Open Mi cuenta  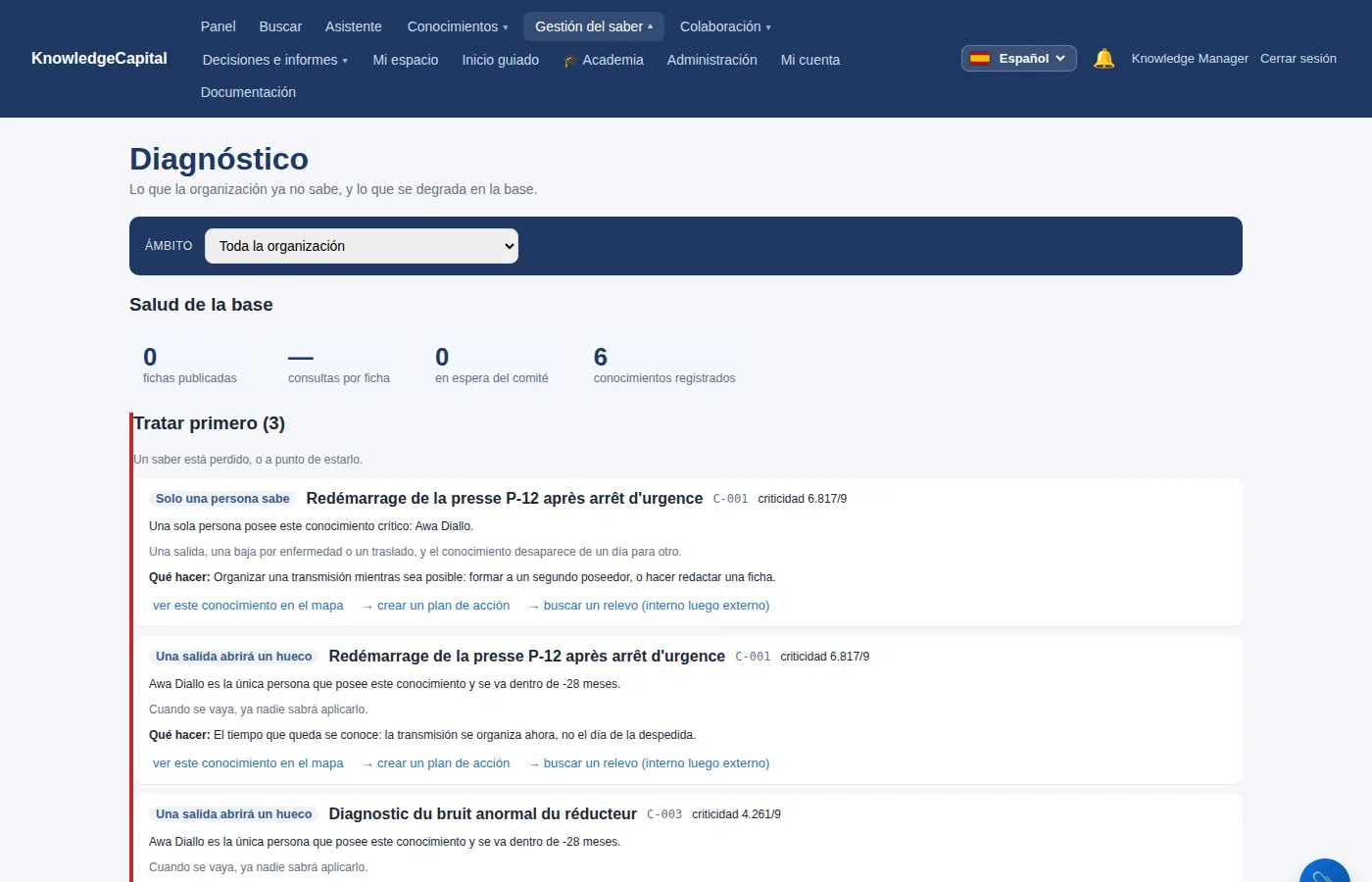pyautogui.click(x=810, y=60)
